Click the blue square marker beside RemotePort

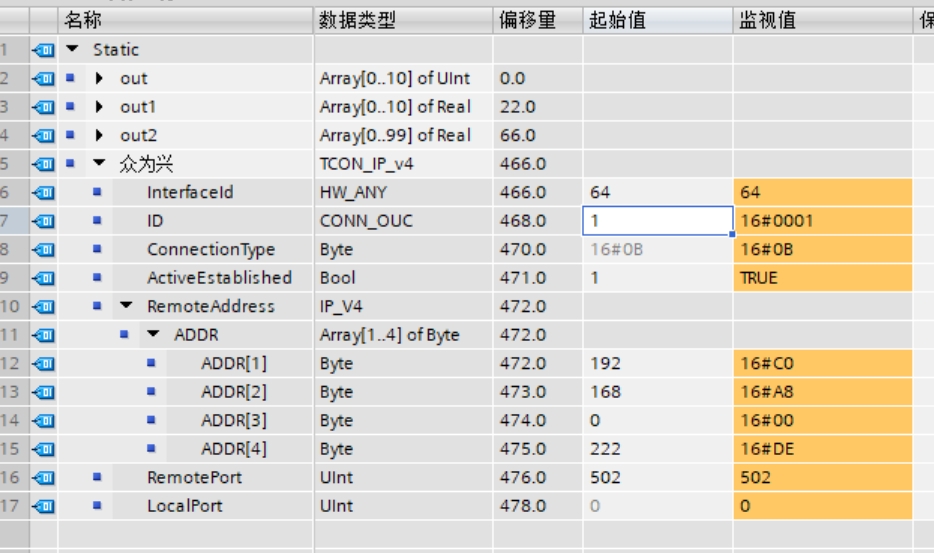pos(98,477)
